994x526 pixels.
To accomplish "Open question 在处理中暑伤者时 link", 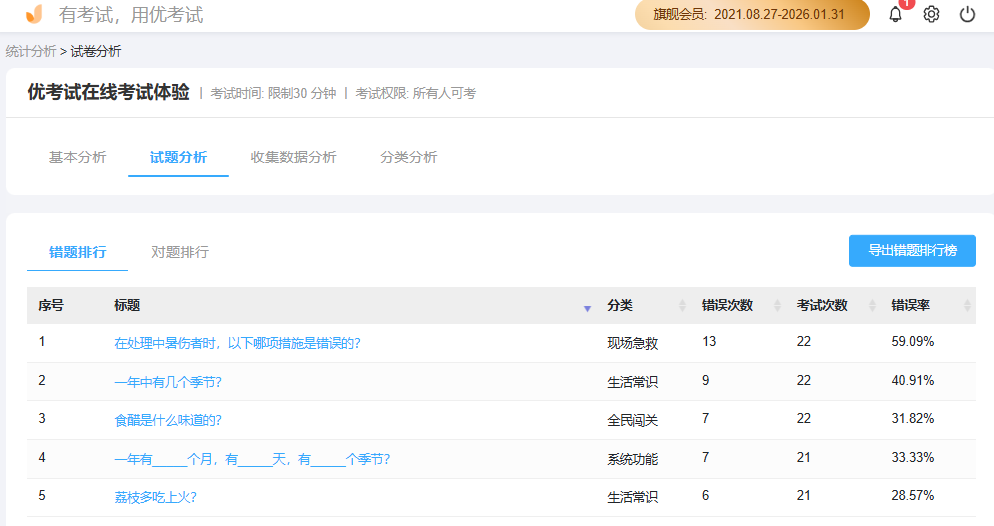I will pos(237,343).
